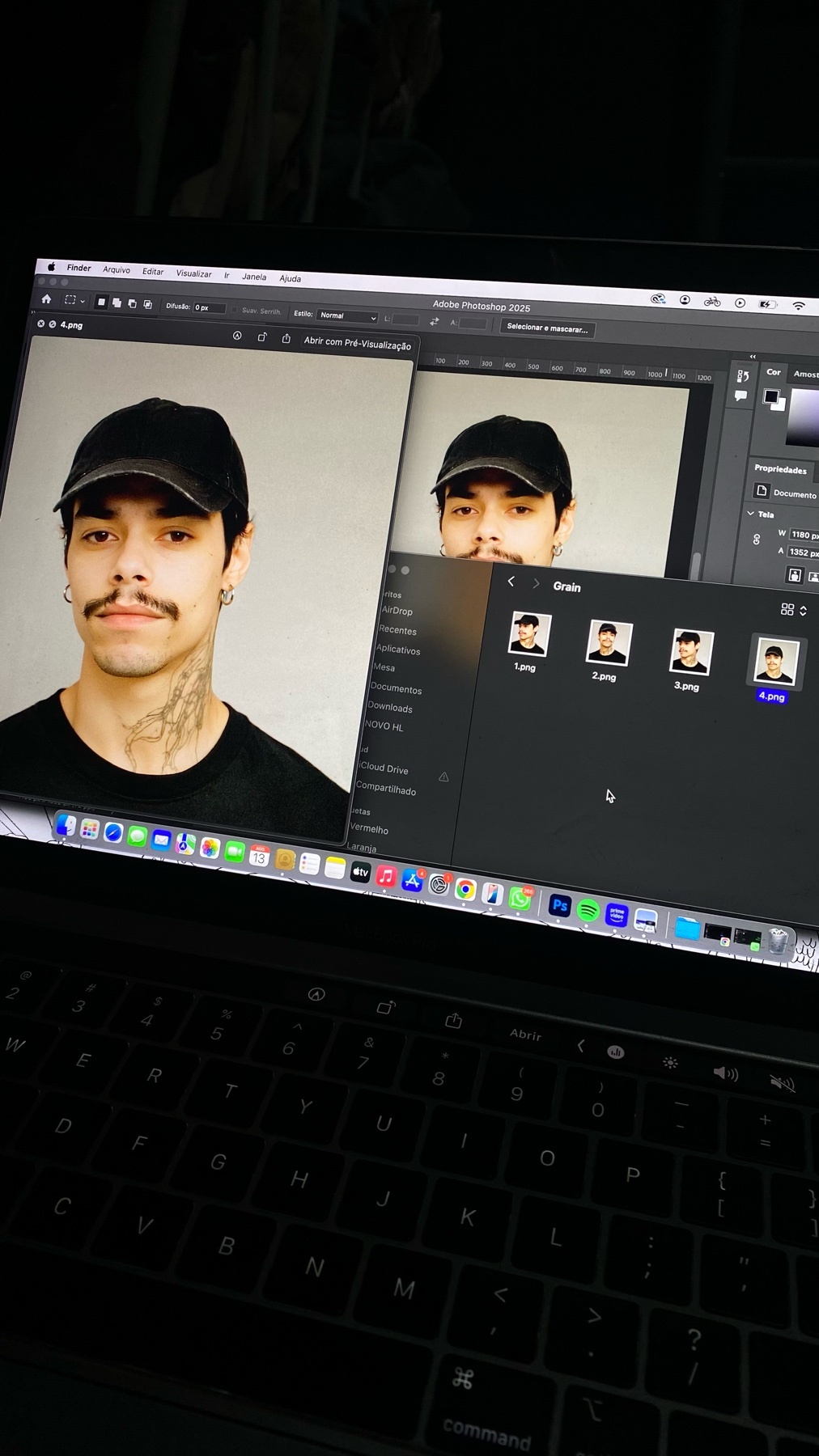Viewport: 819px width, 1456px height.
Task: Open the Janela menu
Action: (254, 277)
